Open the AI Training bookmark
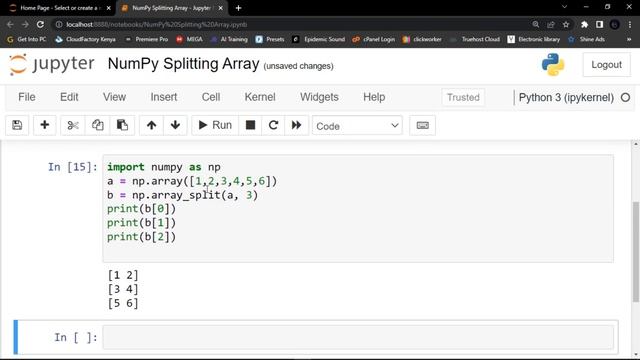This screenshot has width=640, height=360. click(229, 39)
